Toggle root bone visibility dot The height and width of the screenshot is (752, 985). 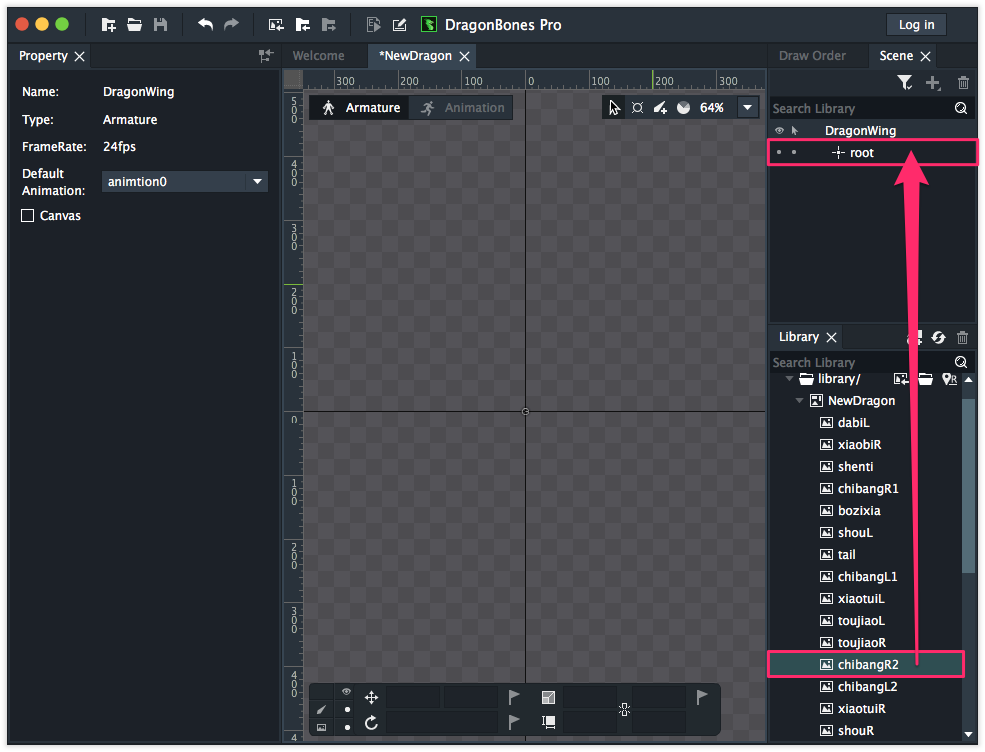coord(779,153)
